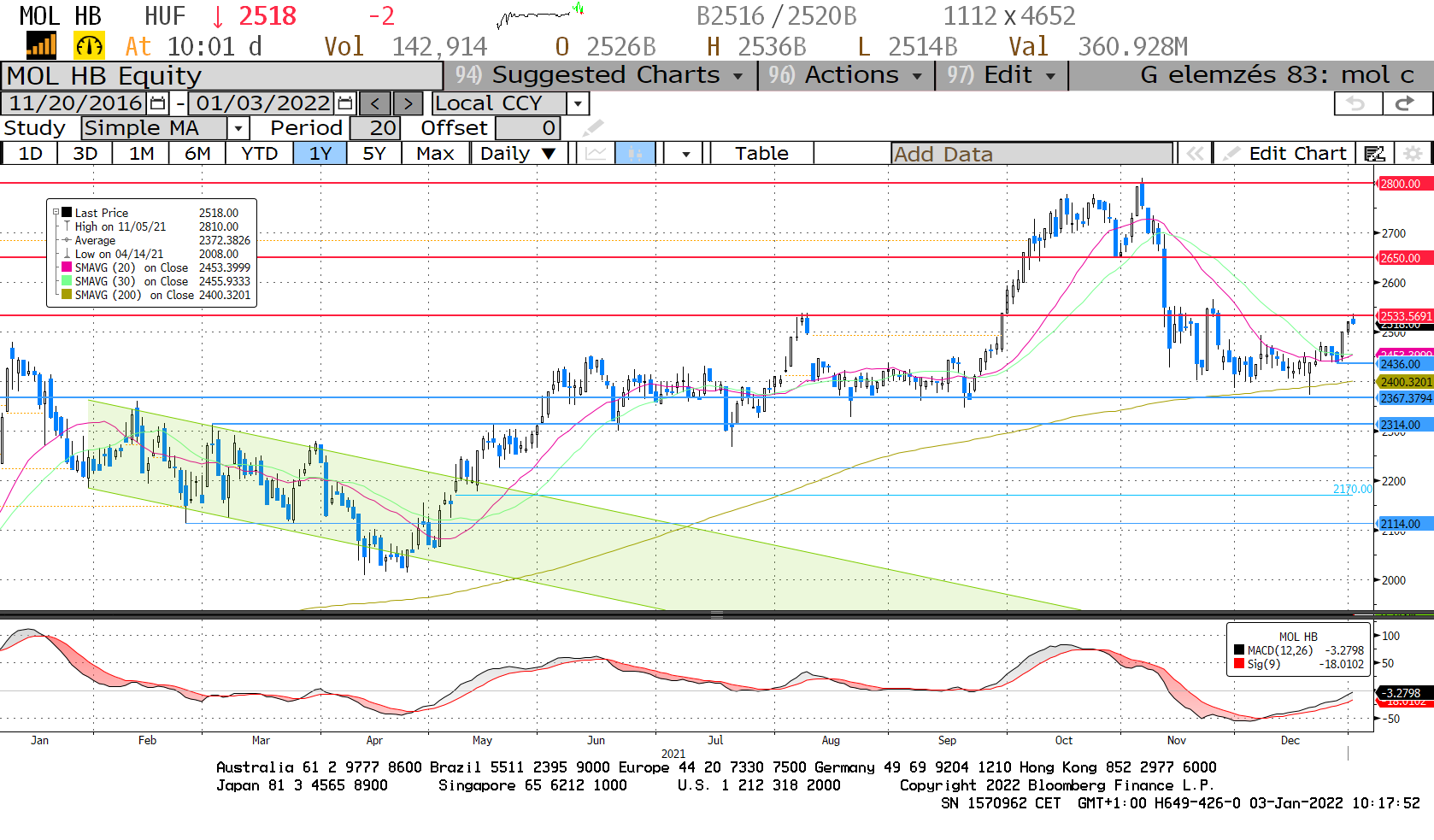The image size is (1434, 840).
Task: Click the Edit Chart button
Action: (1285, 153)
